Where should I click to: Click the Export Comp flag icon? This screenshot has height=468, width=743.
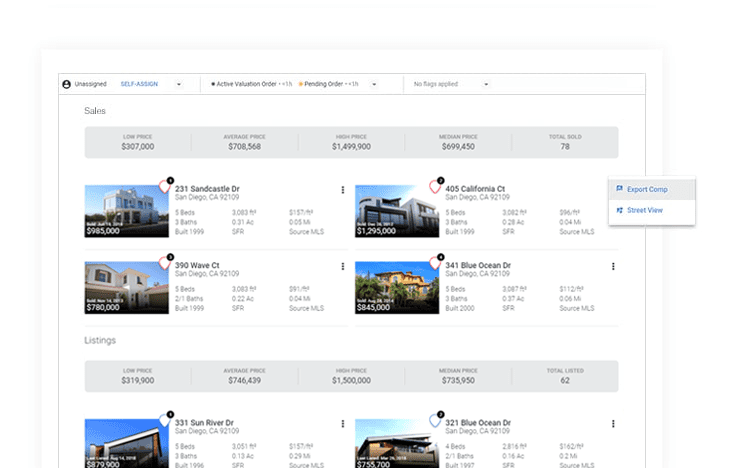(x=619, y=189)
